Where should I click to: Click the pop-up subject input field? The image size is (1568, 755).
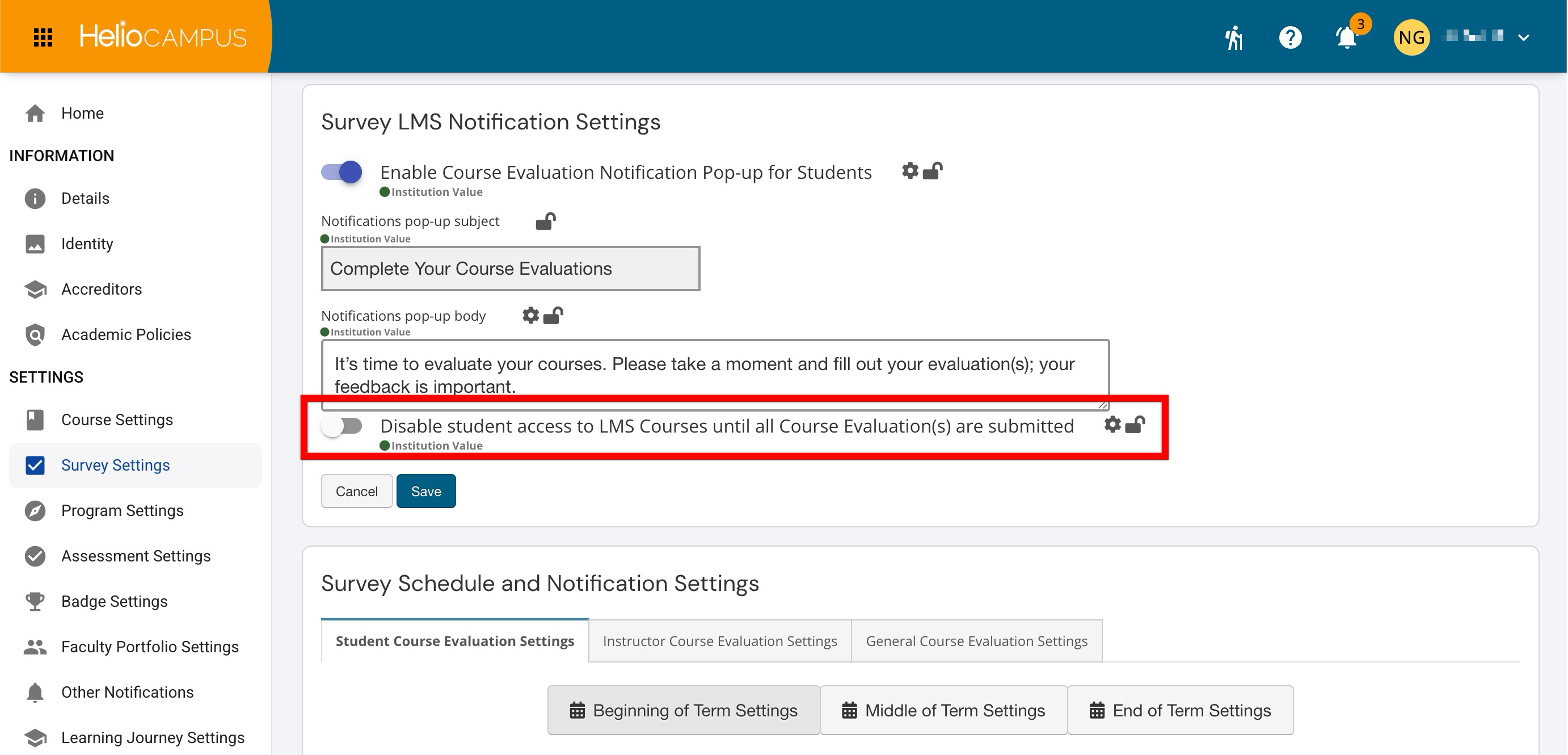tap(510, 269)
